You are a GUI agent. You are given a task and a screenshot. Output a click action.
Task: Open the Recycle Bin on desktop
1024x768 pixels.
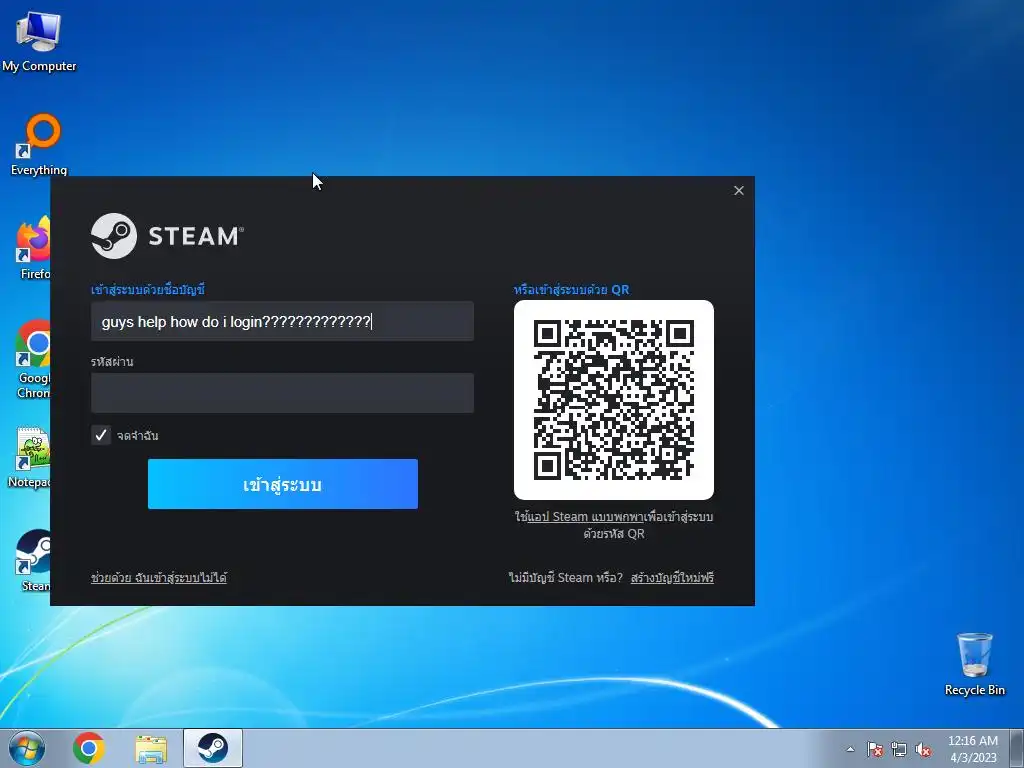pos(974,664)
